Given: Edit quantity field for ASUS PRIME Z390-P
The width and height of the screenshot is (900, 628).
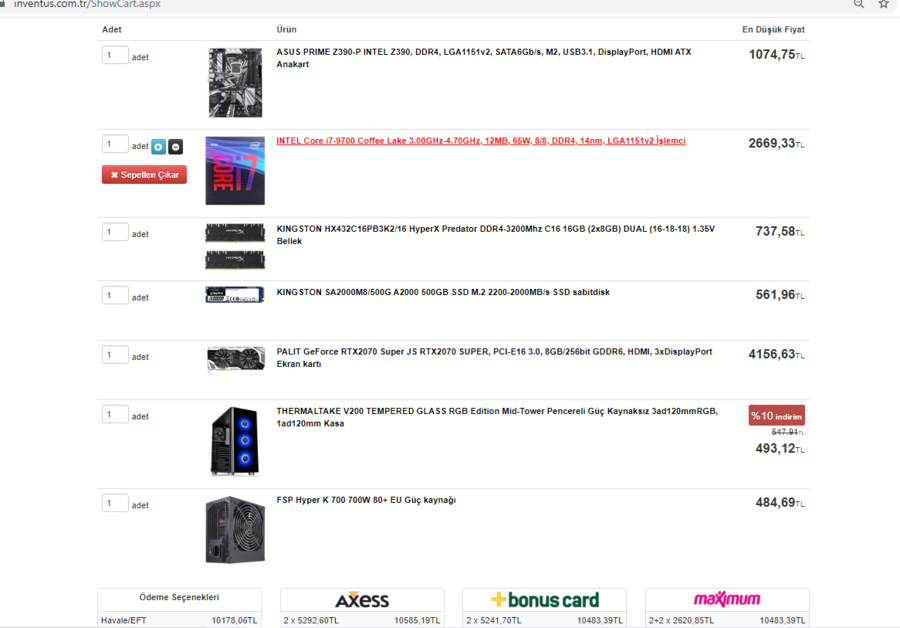Looking at the screenshot, I should [115, 55].
